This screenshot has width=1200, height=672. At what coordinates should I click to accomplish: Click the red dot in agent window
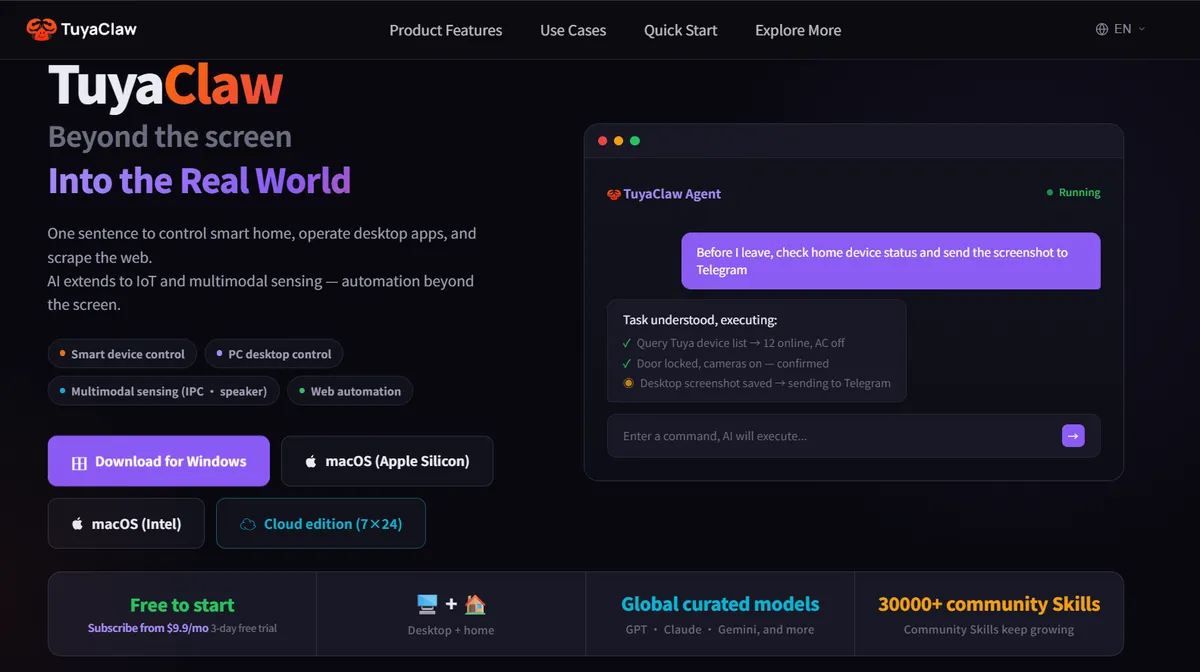603,141
